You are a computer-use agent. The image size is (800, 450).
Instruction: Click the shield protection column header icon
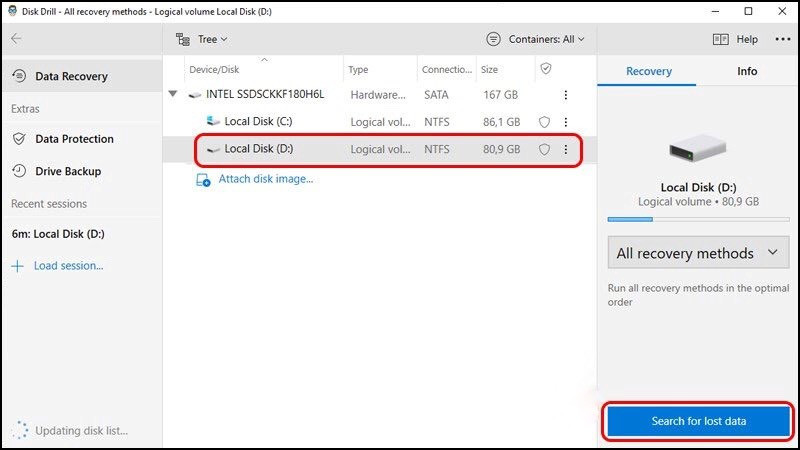[545, 69]
